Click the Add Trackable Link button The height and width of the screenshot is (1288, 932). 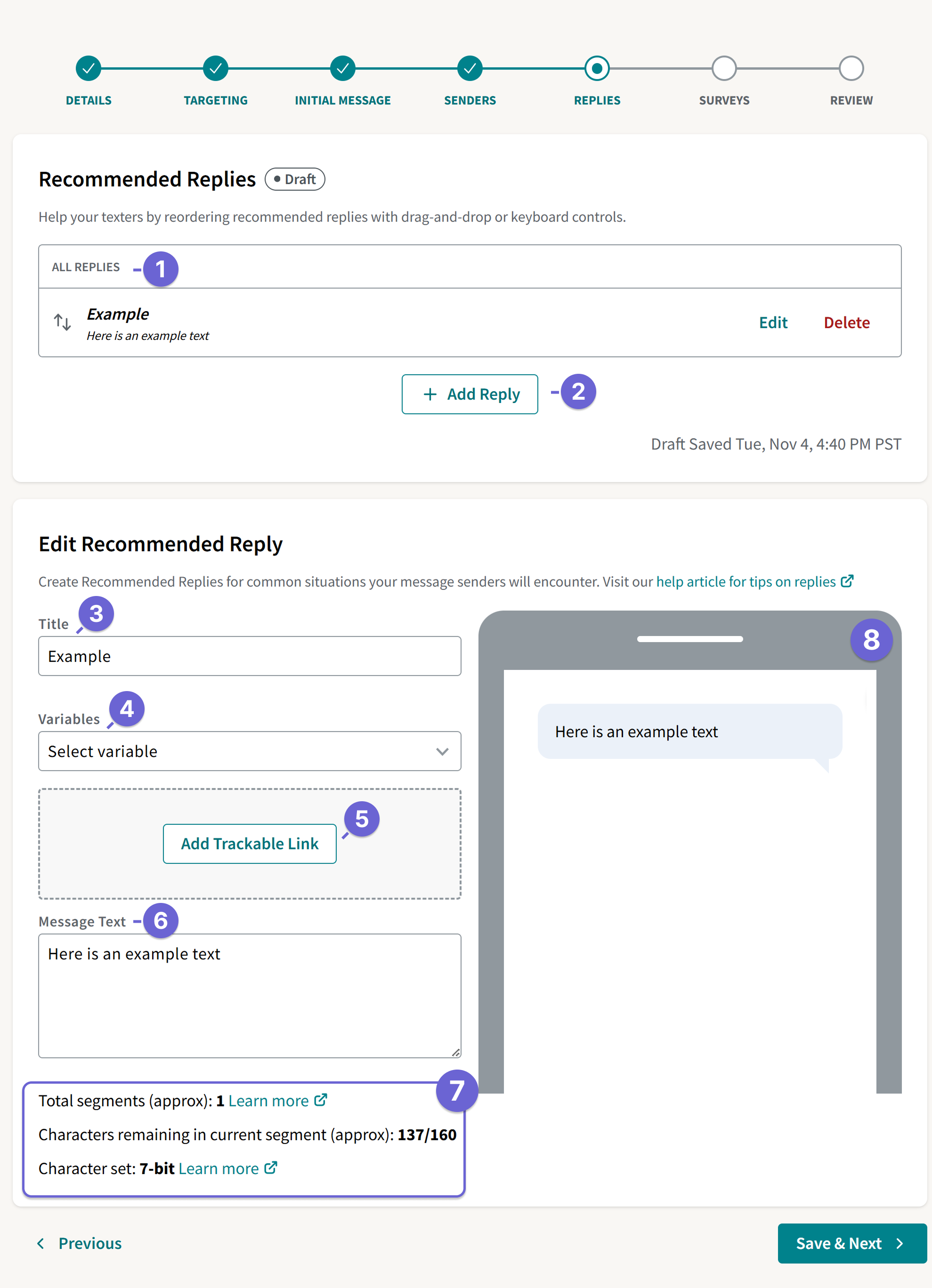tap(249, 843)
